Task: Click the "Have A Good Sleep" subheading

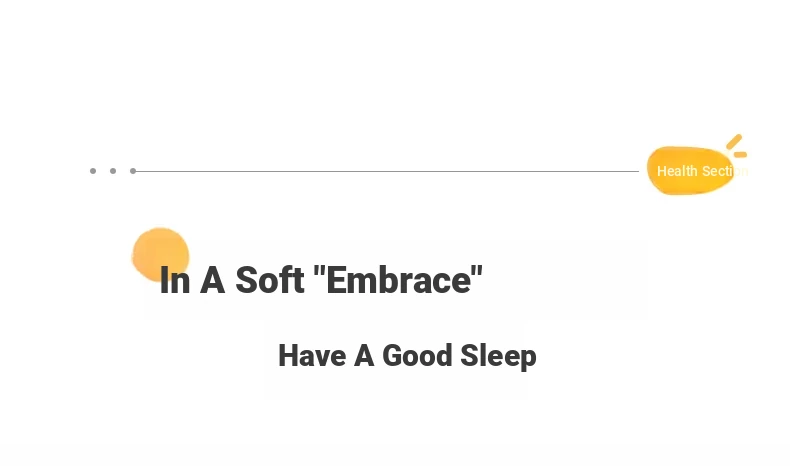Action: tap(407, 356)
